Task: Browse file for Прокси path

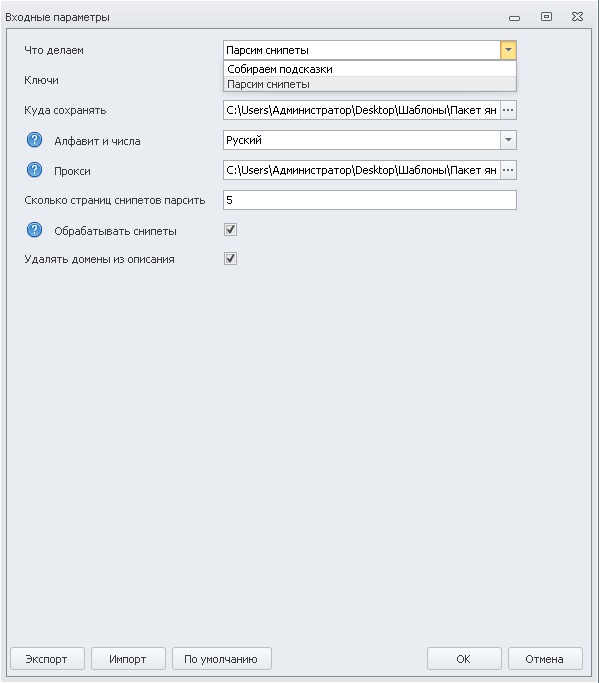Action: point(508,170)
